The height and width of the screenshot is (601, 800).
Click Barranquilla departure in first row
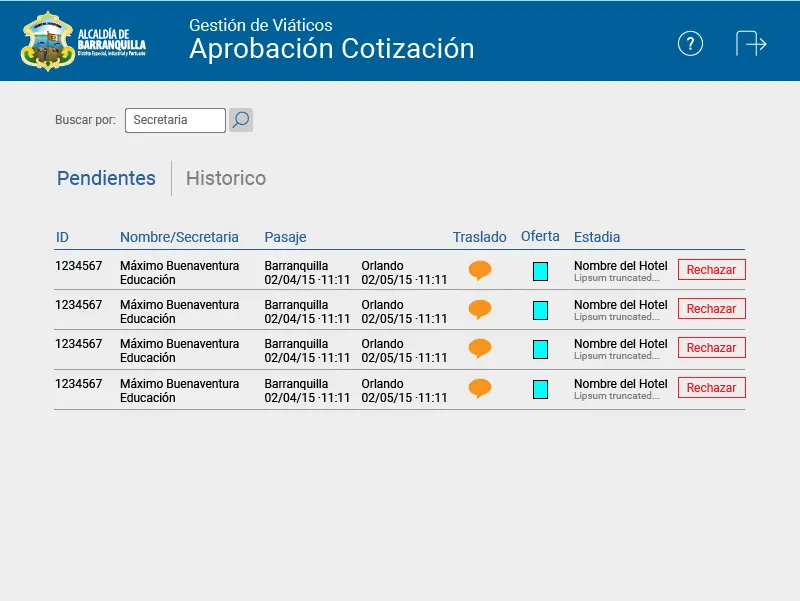coord(296,266)
